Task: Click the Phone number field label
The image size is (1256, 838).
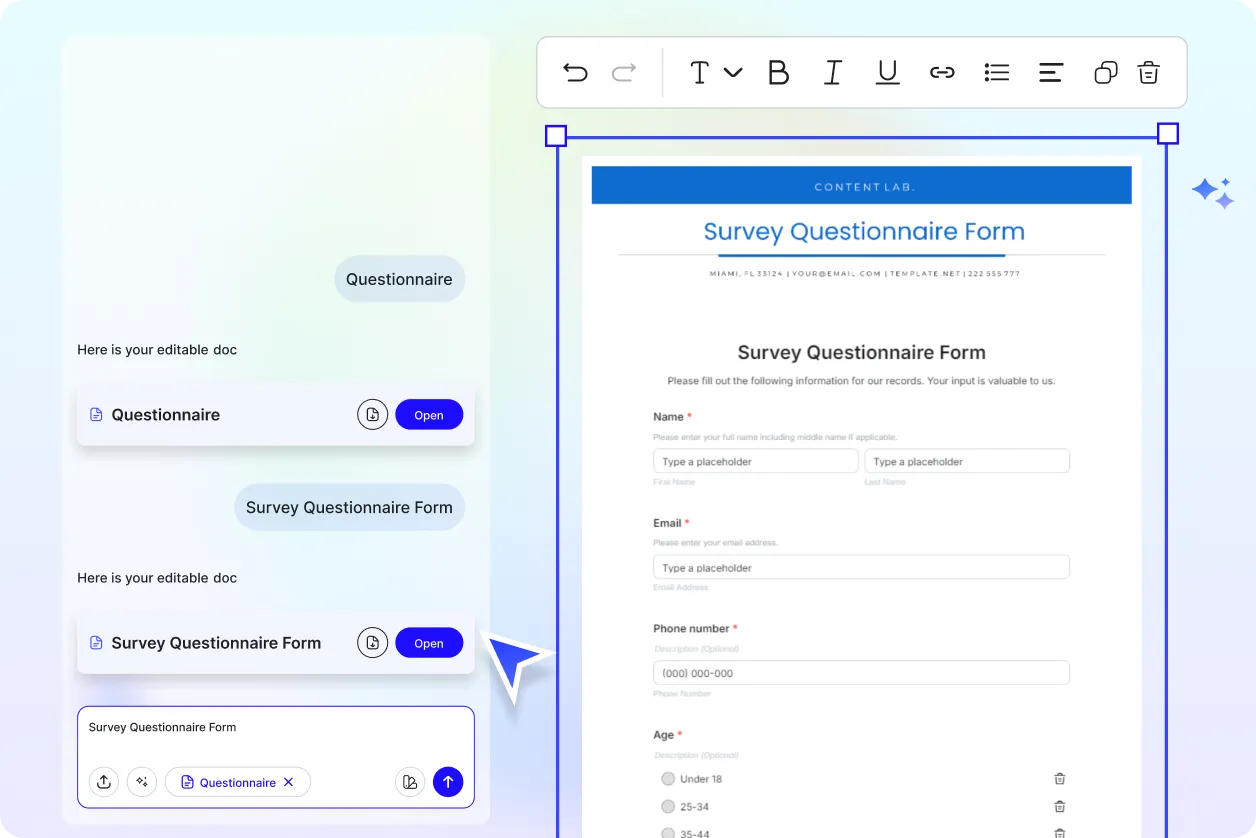Action: pyautogui.click(x=691, y=629)
